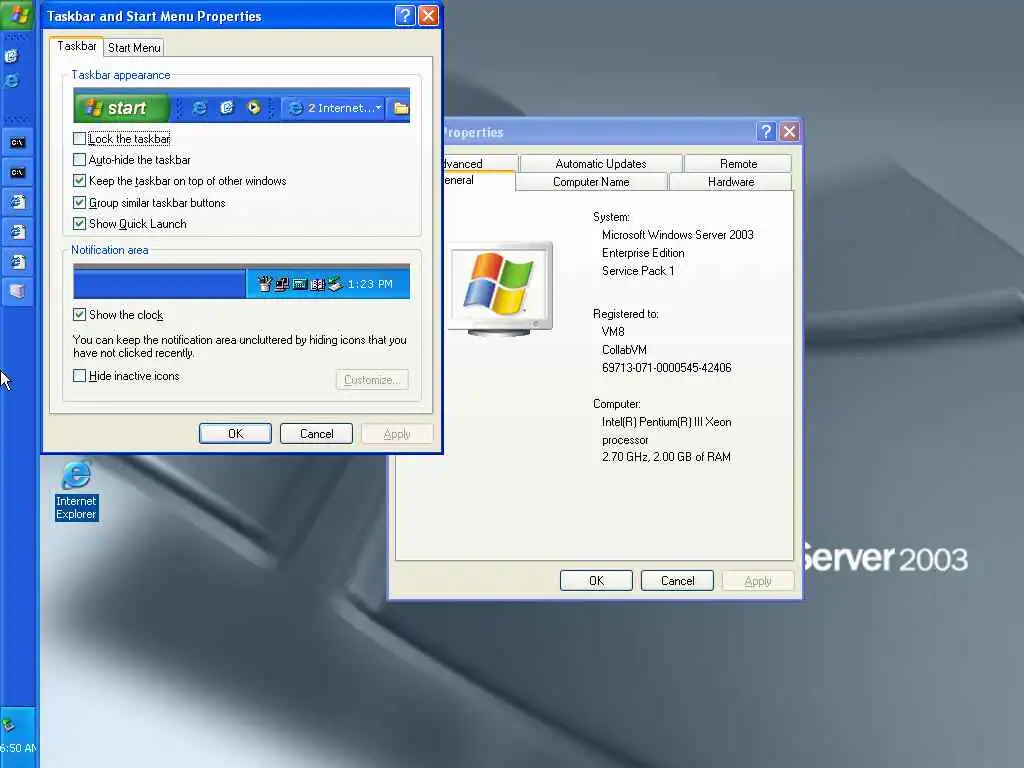Viewport: 1024px width, 768px height.
Task: Close the Taskbar and Start Menu Properties dialog
Action: coord(428,15)
